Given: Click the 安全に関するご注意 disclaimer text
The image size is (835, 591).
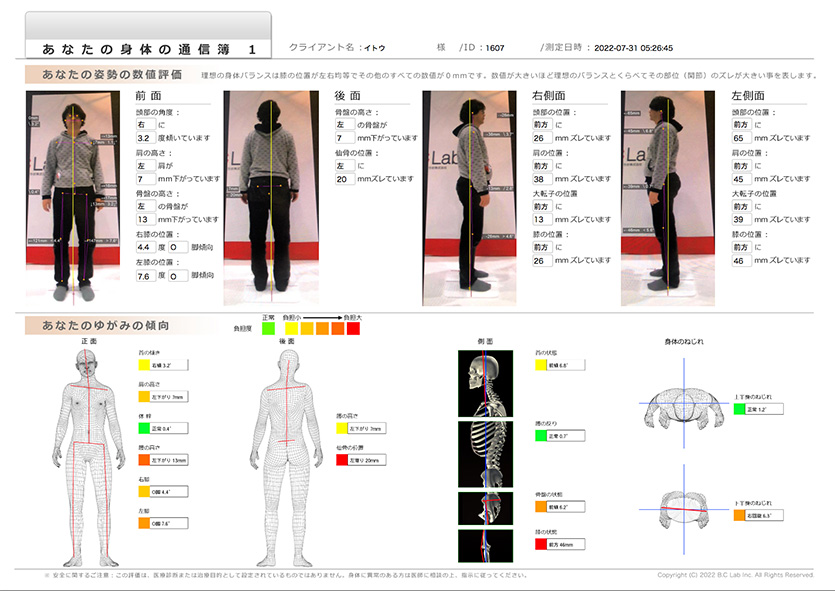Looking at the screenshot, I should [280, 575].
